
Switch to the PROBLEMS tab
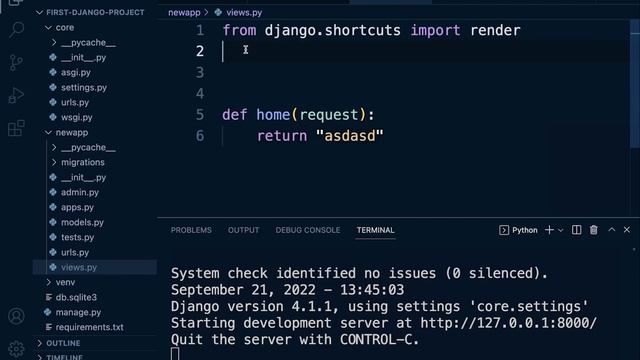pyautogui.click(x=191, y=230)
